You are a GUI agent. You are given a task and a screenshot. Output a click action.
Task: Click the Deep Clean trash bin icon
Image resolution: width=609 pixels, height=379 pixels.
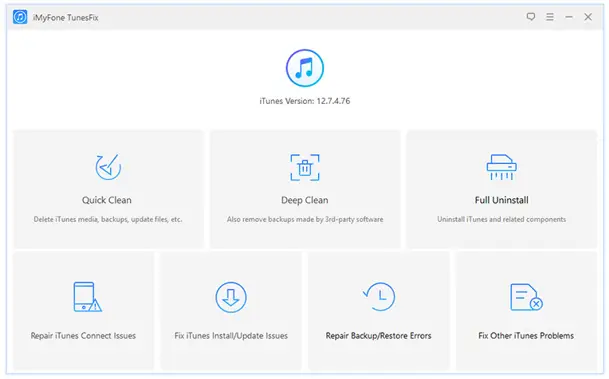(305, 167)
